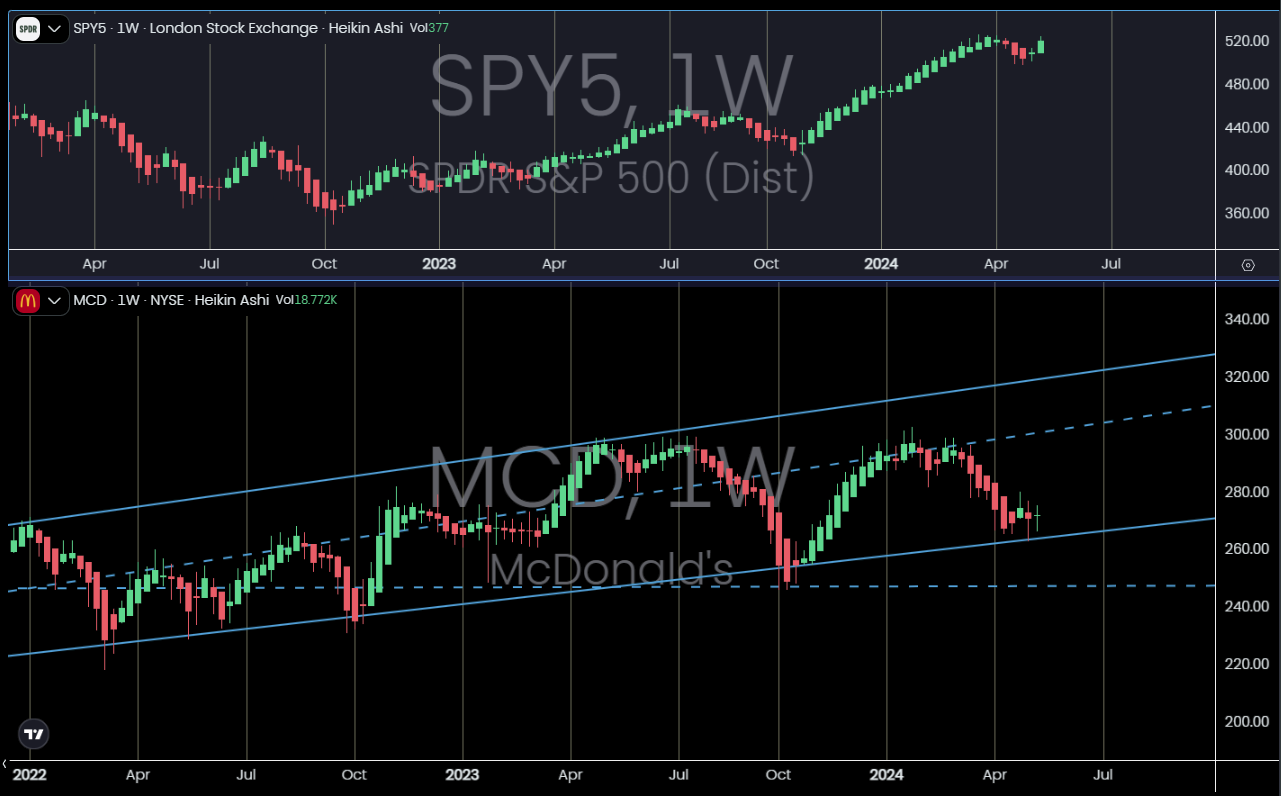Click the 2023 label on SPY5 time axis

tap(439, 264)
